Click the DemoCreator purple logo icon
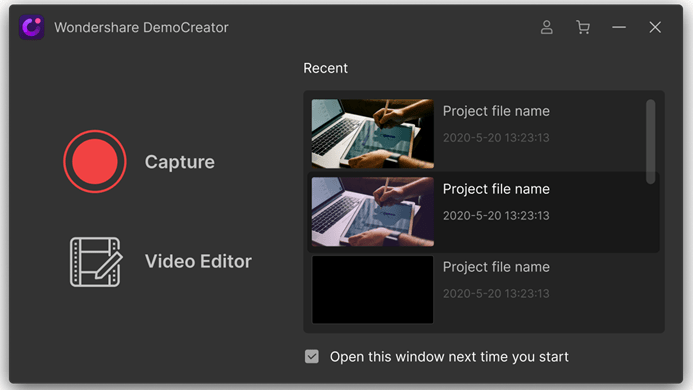The image size is (693, 390). click(x=31, y=27)
